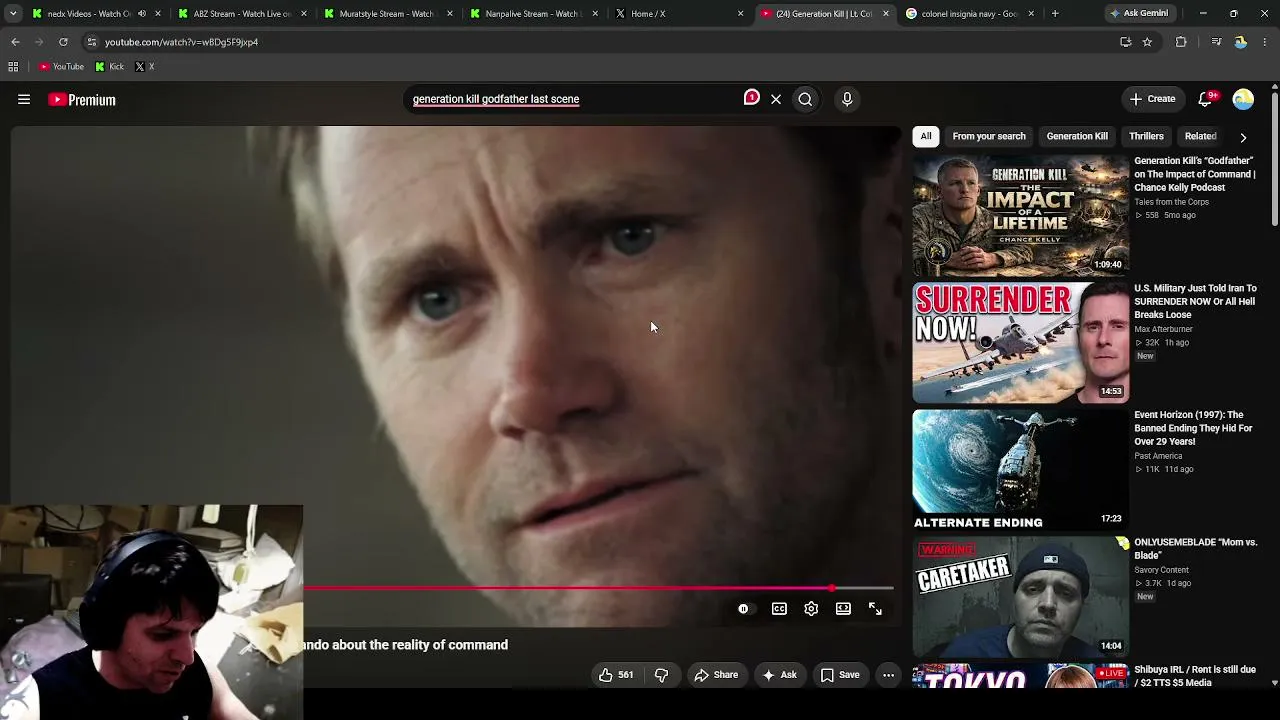Open Ask Gemini in Chrome

click(x=1139, y=14)
